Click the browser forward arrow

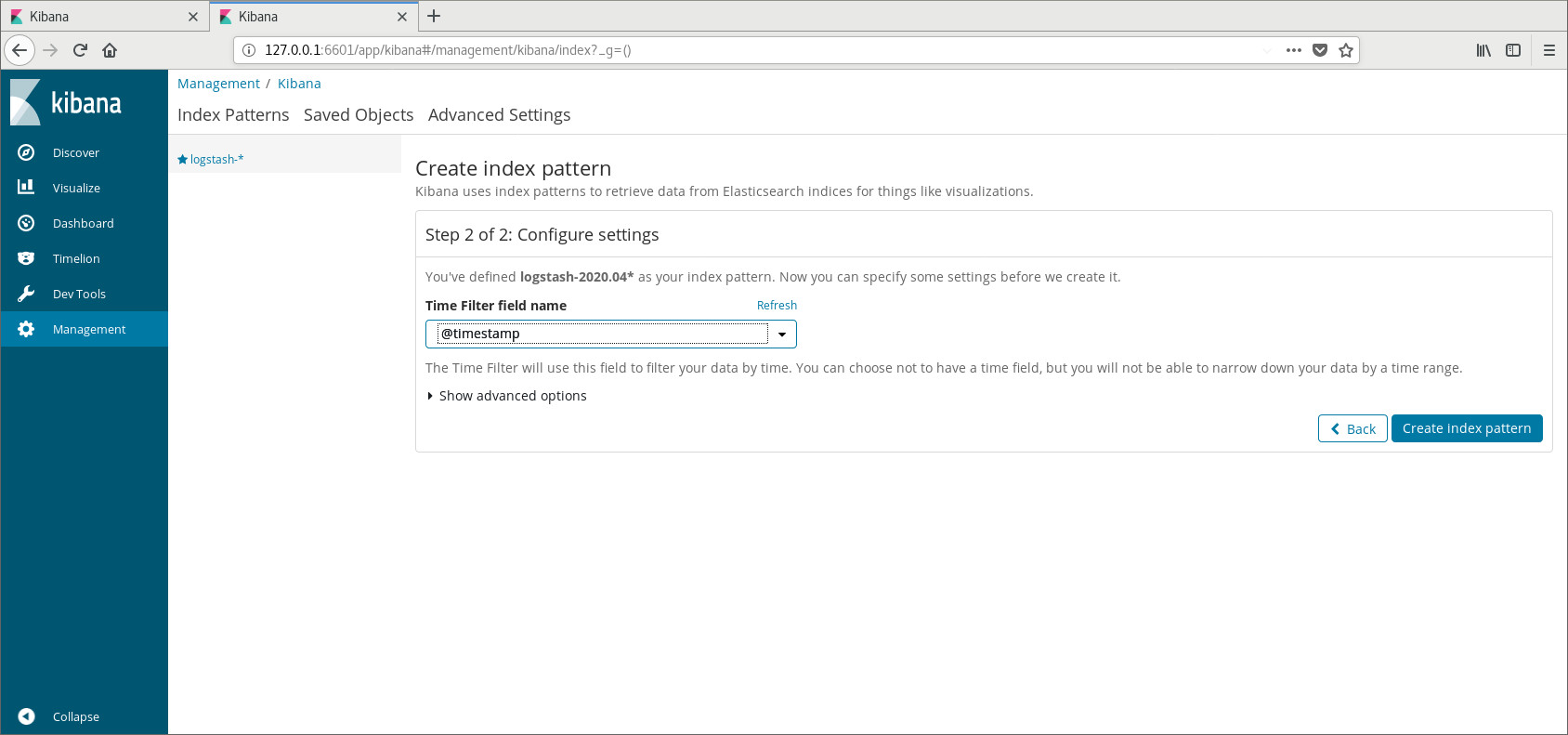click(x=50, y=50)
